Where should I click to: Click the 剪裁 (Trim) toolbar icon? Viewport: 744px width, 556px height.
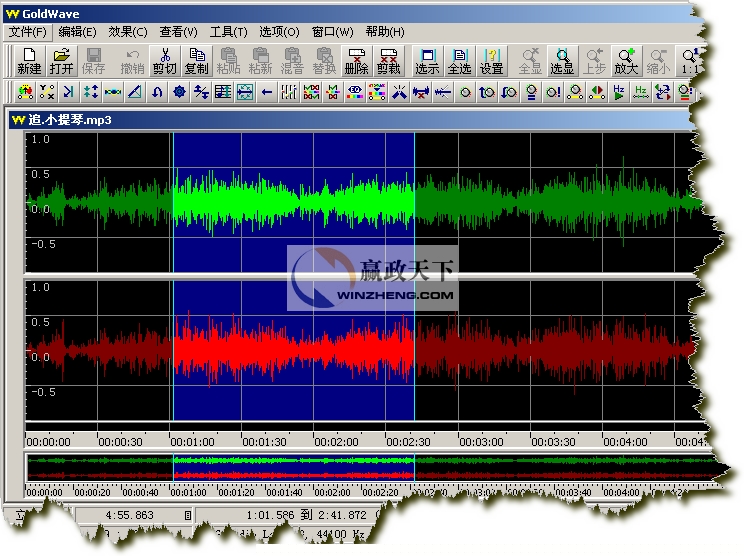coord(388,61)
